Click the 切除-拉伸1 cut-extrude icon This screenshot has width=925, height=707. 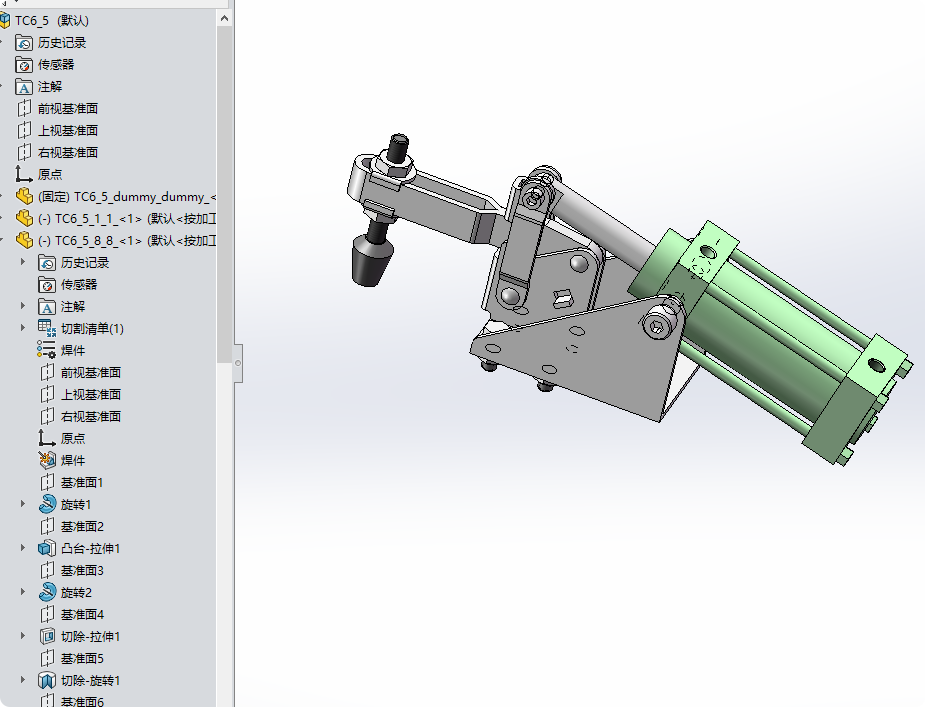(x=47, y=636)
